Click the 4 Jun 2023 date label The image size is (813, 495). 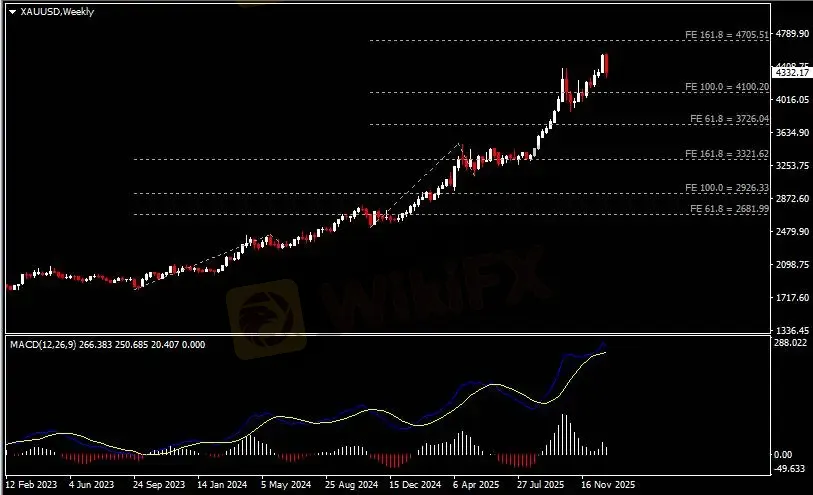tap(91, 485)
